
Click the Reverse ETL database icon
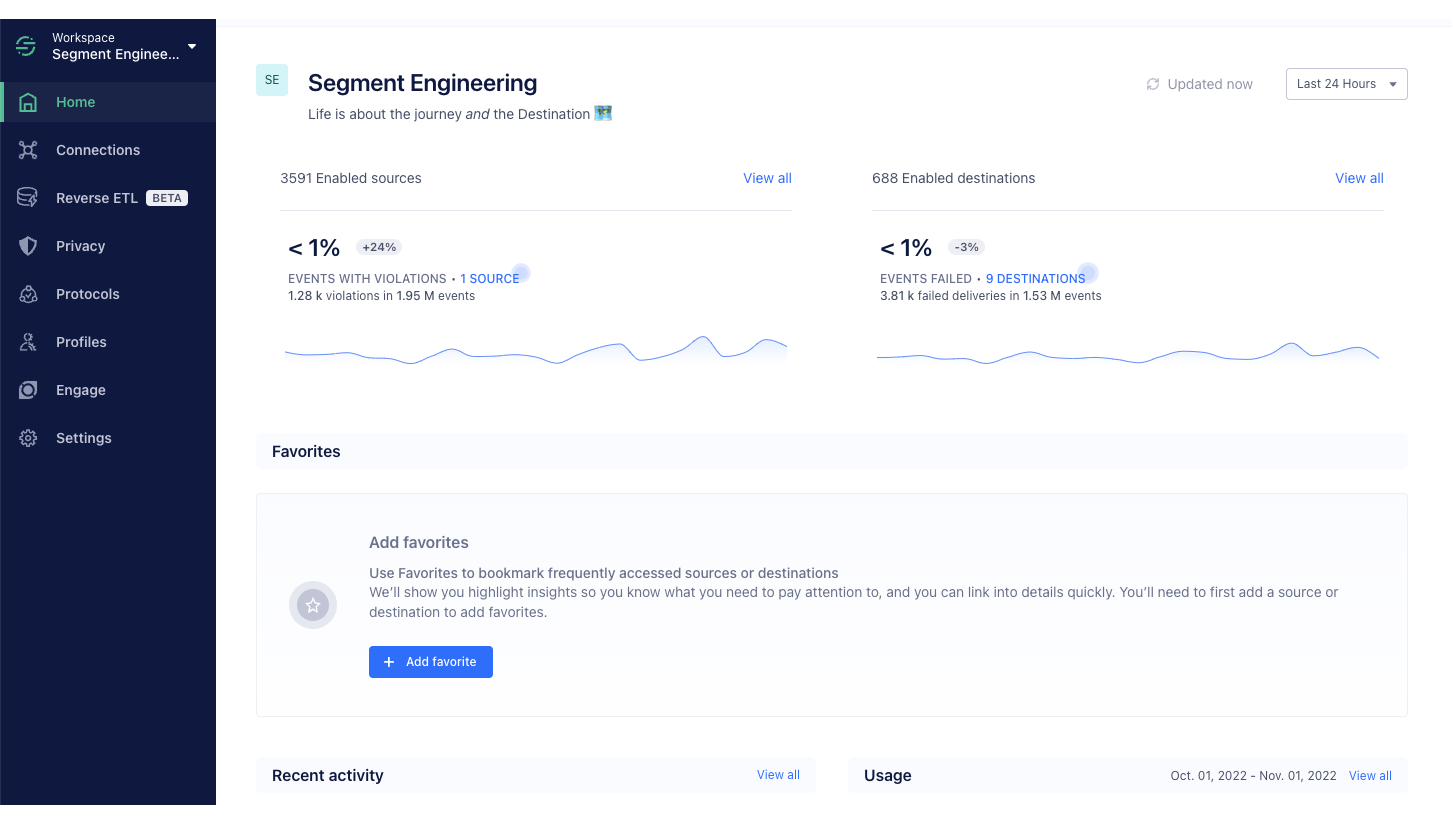28,198
